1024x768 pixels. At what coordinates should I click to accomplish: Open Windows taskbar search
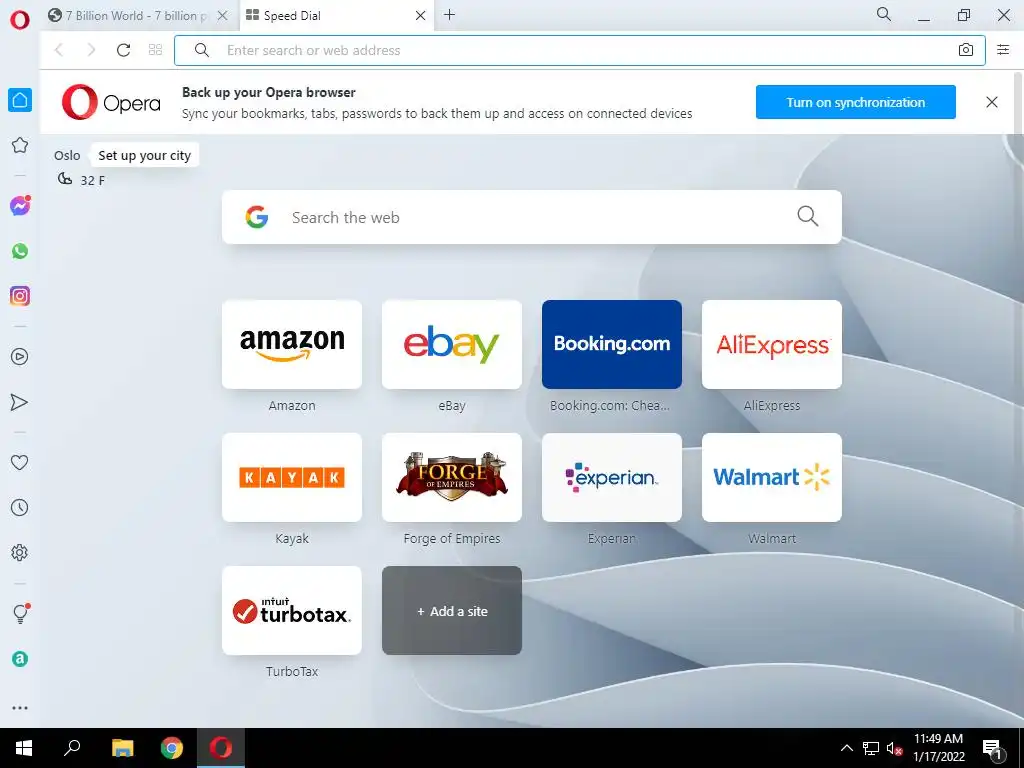coord(72,748)
